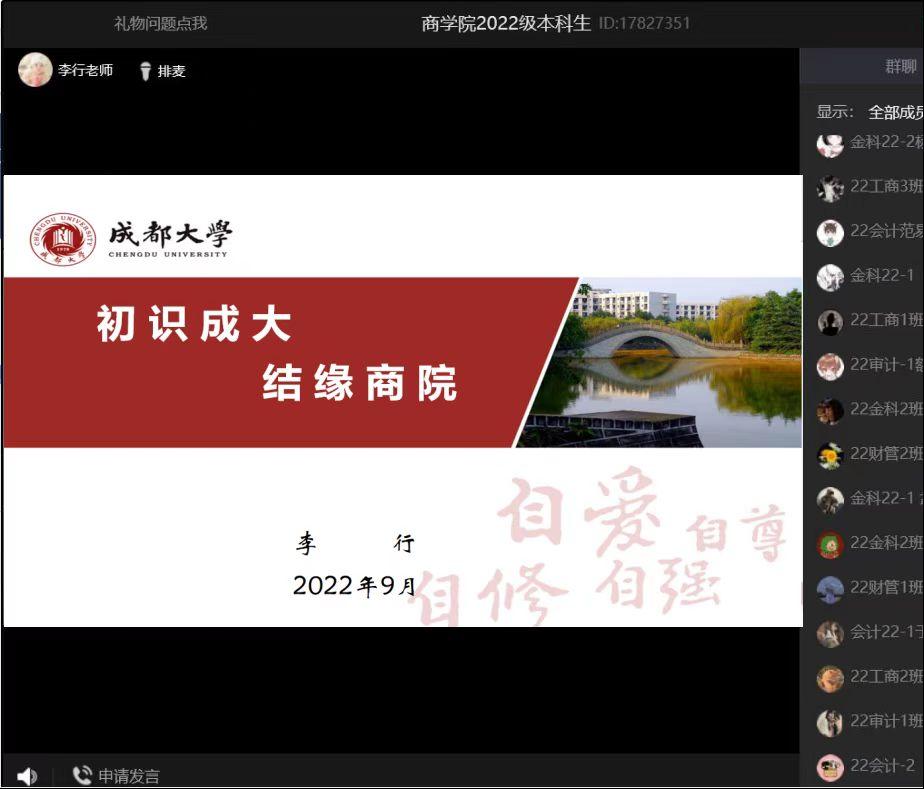Click the 排麦 queue label
Image resolution: width=924 pixels, height=789 pixels.
(171, 71)
